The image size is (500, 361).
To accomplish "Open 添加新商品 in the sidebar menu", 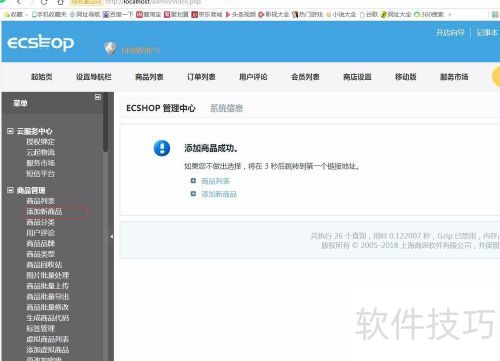I will click(x=44, y=212).
